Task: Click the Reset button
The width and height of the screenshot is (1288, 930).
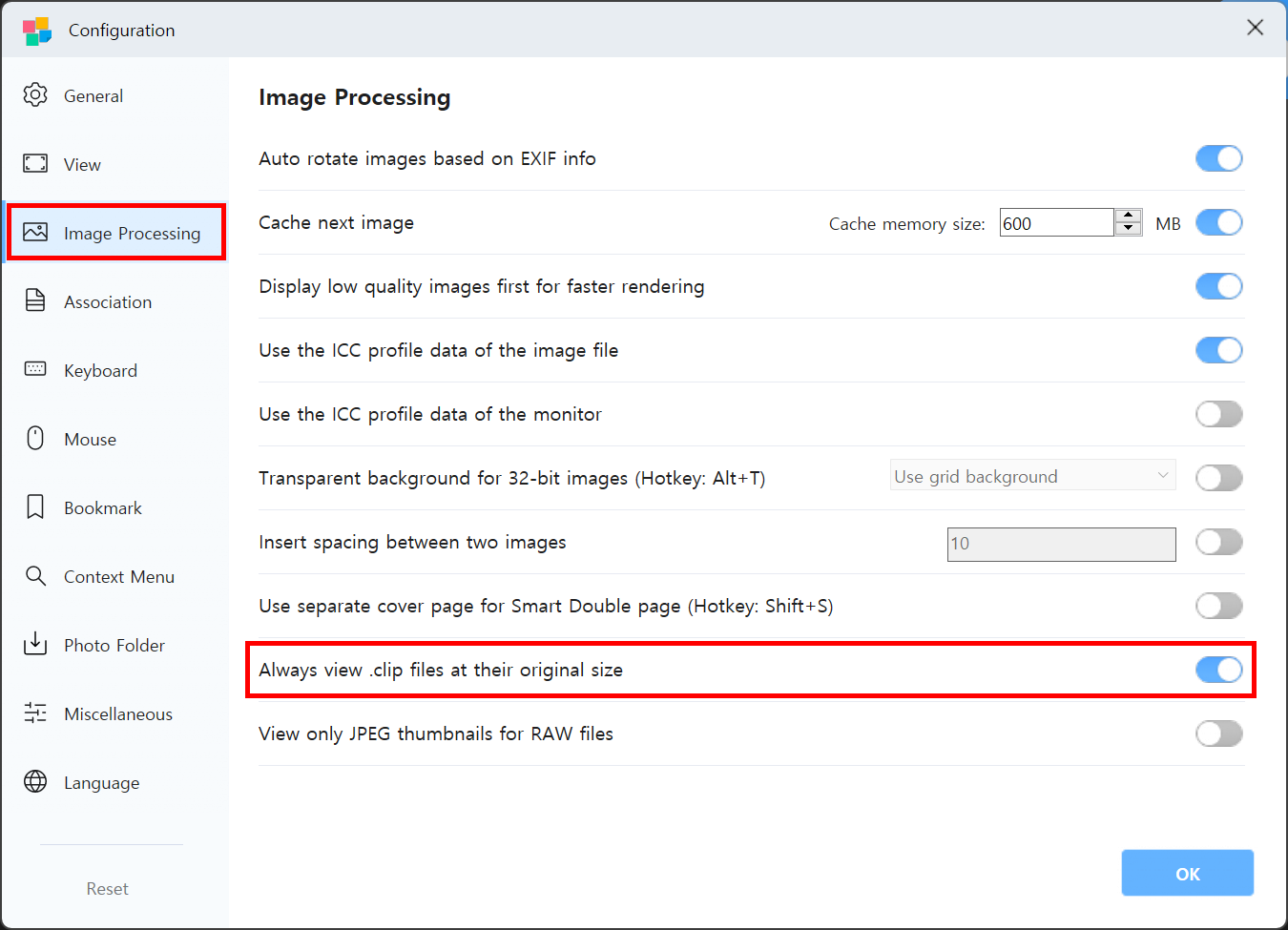Action: (x=107, y=888)
